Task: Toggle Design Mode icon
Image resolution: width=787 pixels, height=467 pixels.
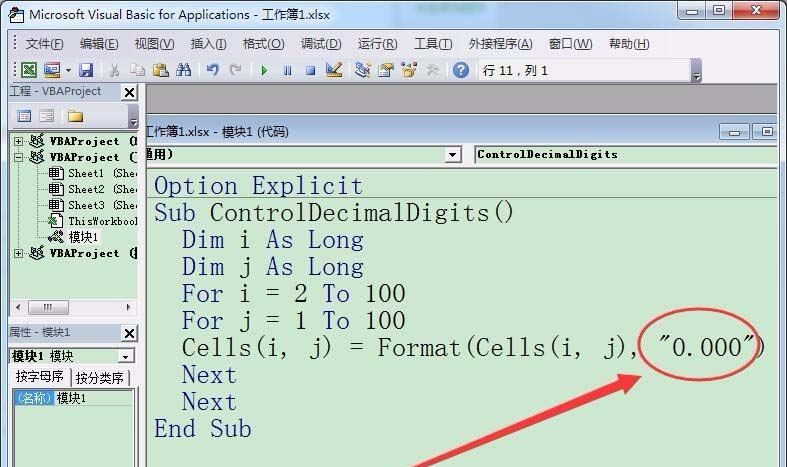Action: (334, 70)
